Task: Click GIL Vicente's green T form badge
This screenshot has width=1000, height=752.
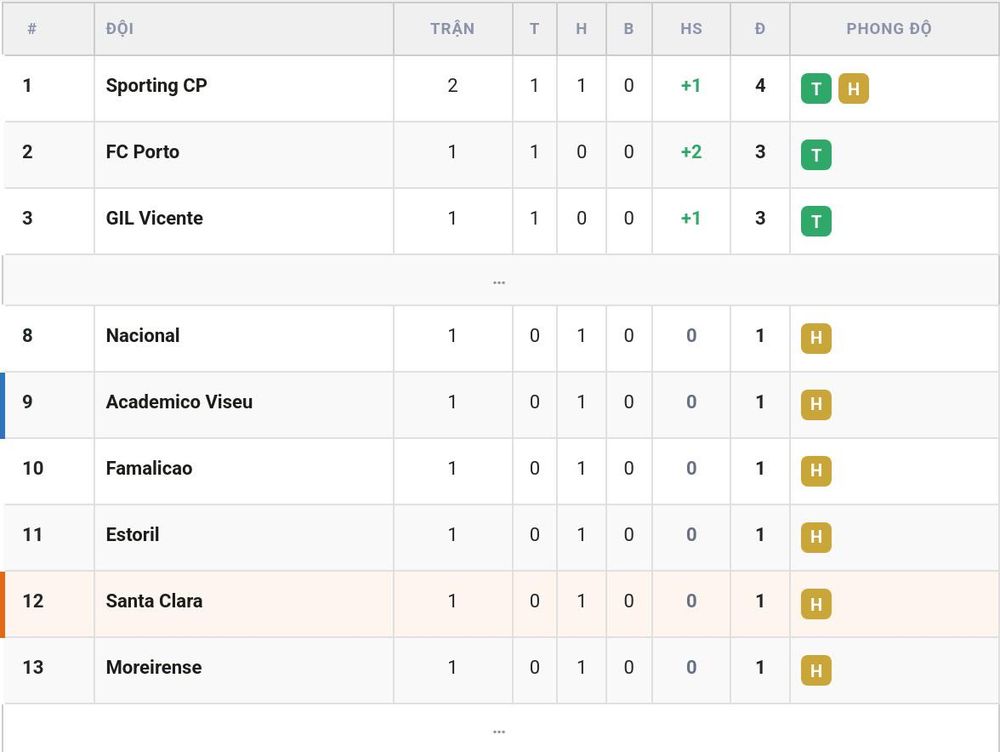Action: pos(816,221)
